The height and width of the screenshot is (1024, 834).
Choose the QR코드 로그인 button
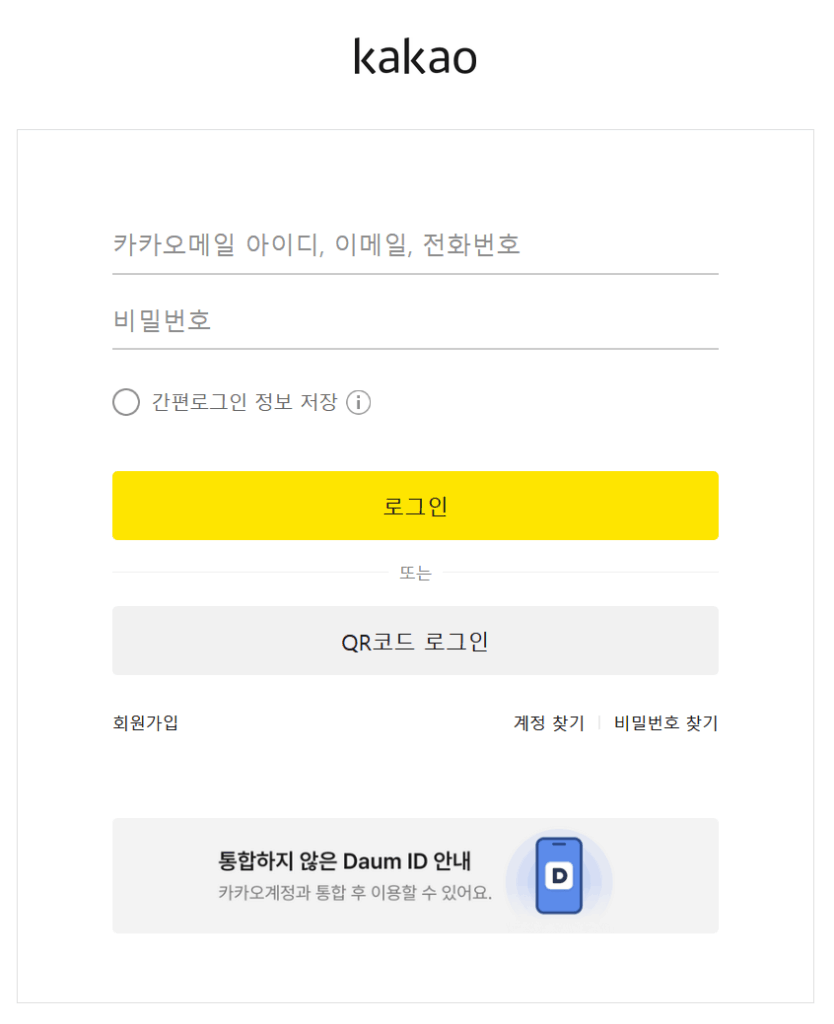click(415, 641)
